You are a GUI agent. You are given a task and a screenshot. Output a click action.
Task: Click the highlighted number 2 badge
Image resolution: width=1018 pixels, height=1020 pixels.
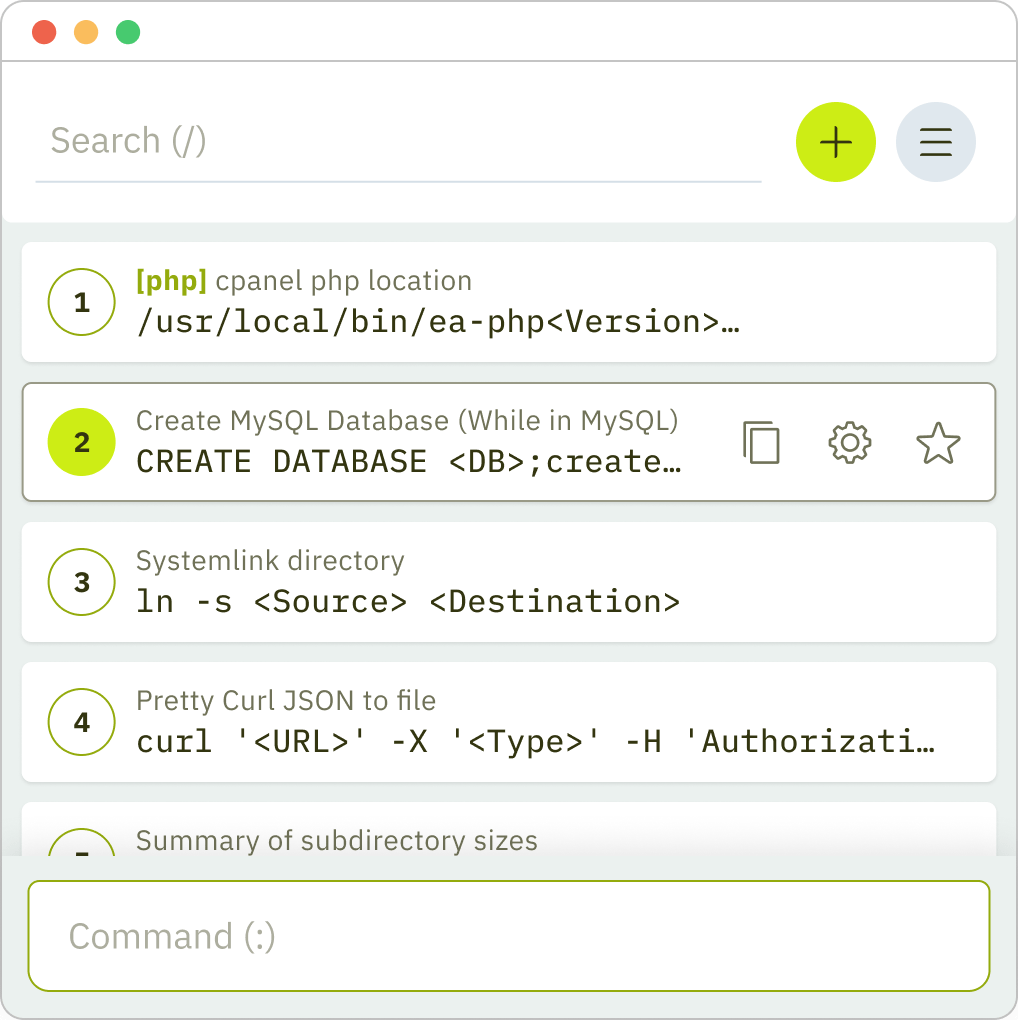coord(82,442)
